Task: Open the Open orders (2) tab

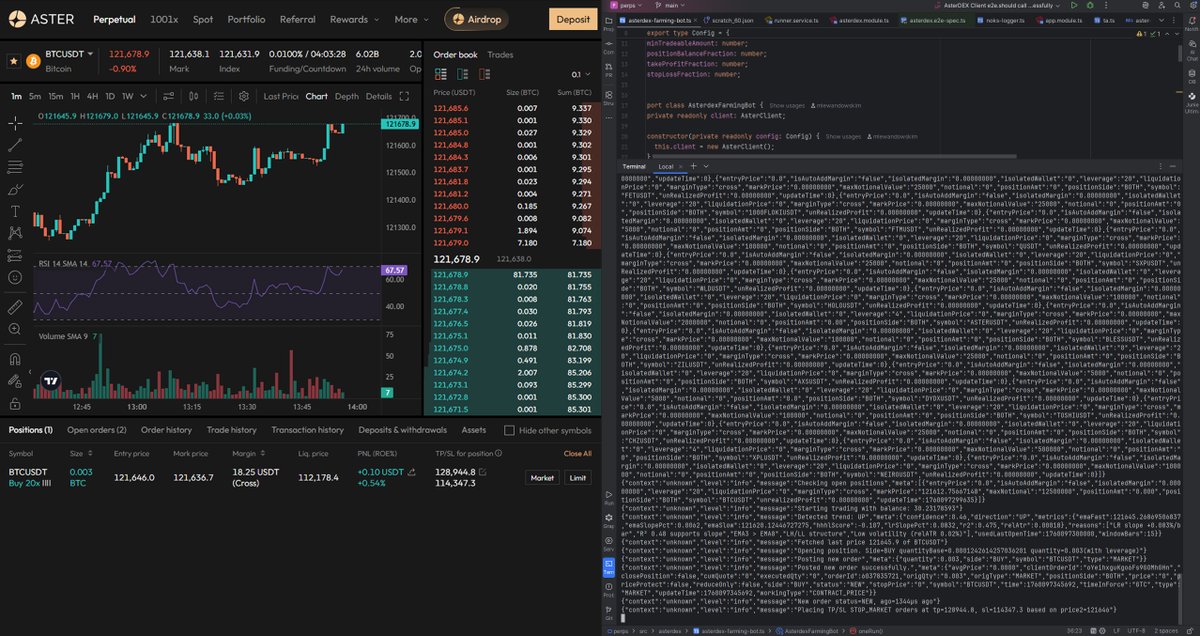Action: (x=97, y=430)
